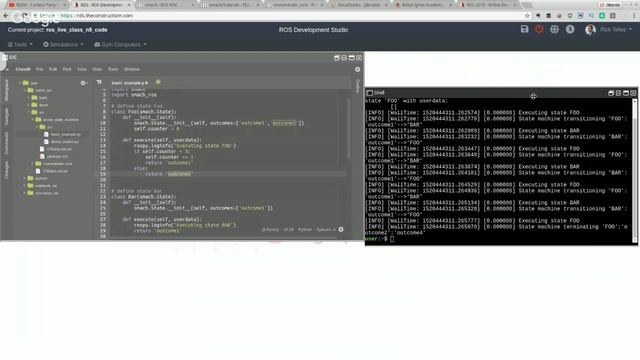Viewport: 640px width, 360px height.
Task: Click the IDE preferences gear icon
Action: click(358, 69)
